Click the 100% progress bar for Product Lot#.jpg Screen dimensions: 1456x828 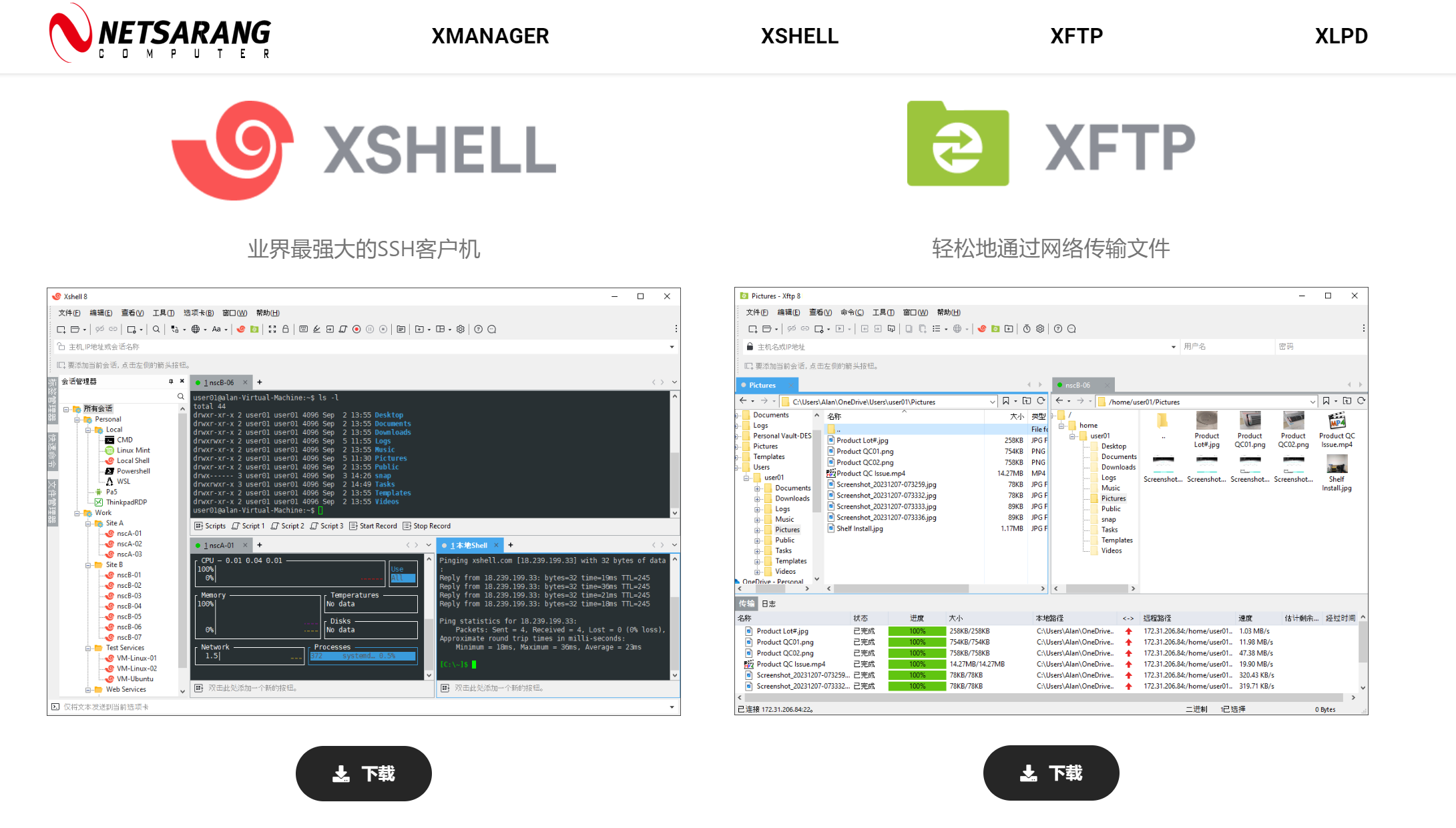tap(917, 631)
